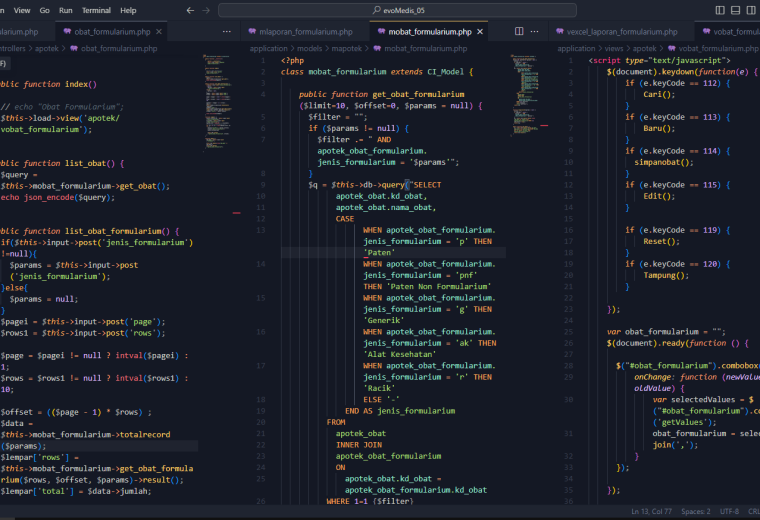
Task: Click the search magnifier in command center
Action: click(377, 10)
